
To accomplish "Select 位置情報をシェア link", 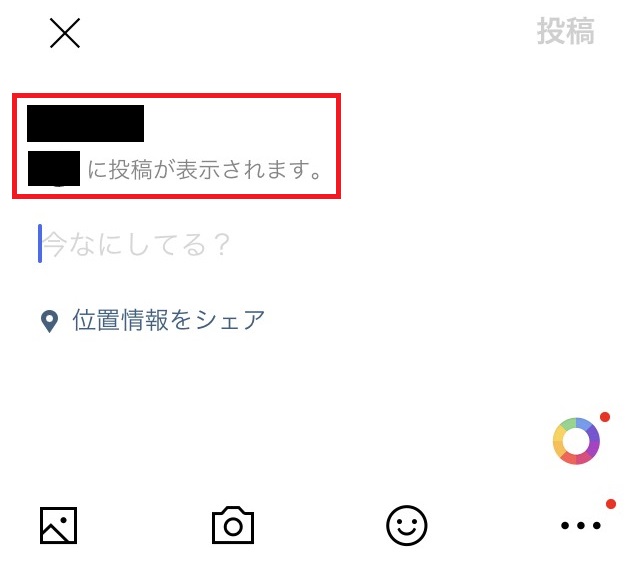I will point(169,320).
